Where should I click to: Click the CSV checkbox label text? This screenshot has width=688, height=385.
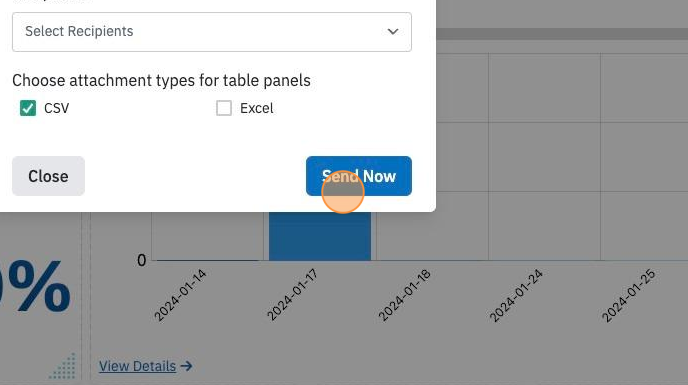click(x=57, y=108)
